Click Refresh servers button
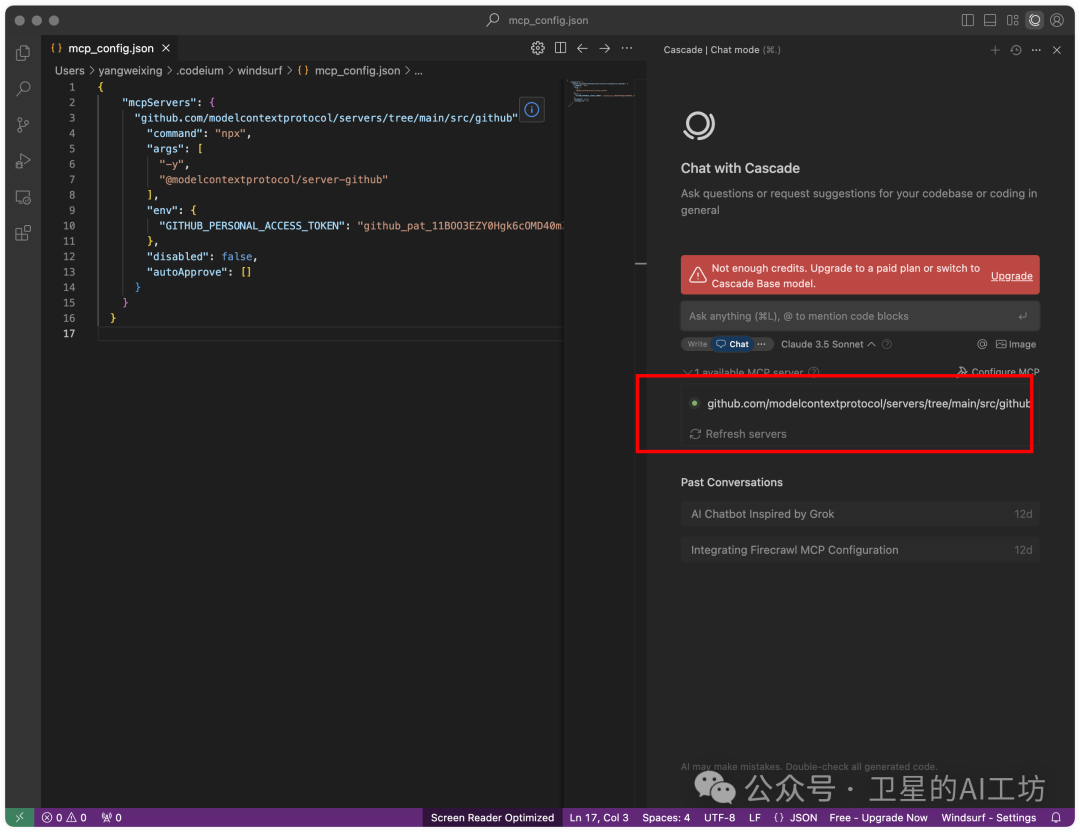 click(738, 435)
